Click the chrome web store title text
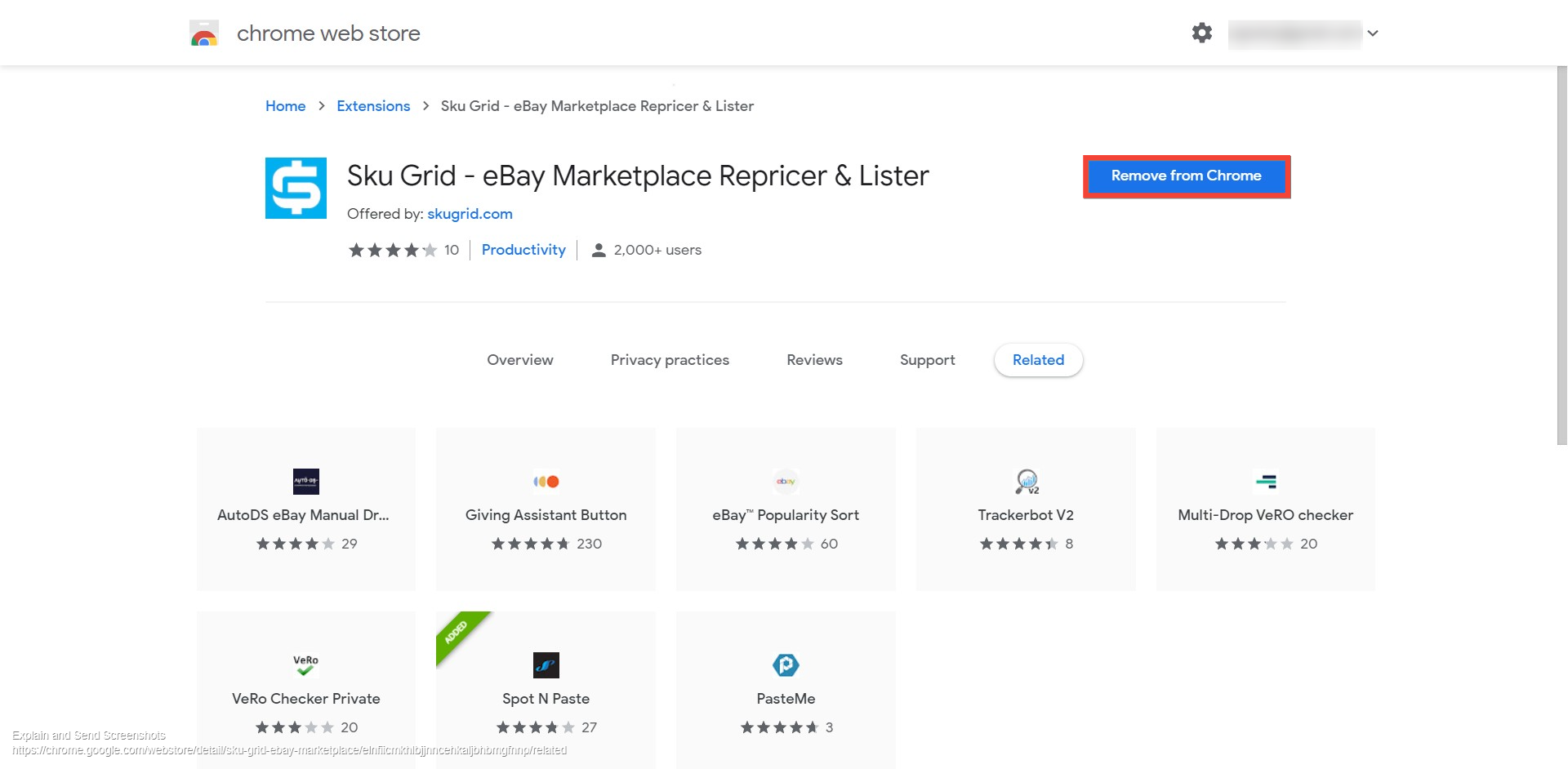 (x=328, y=33)
